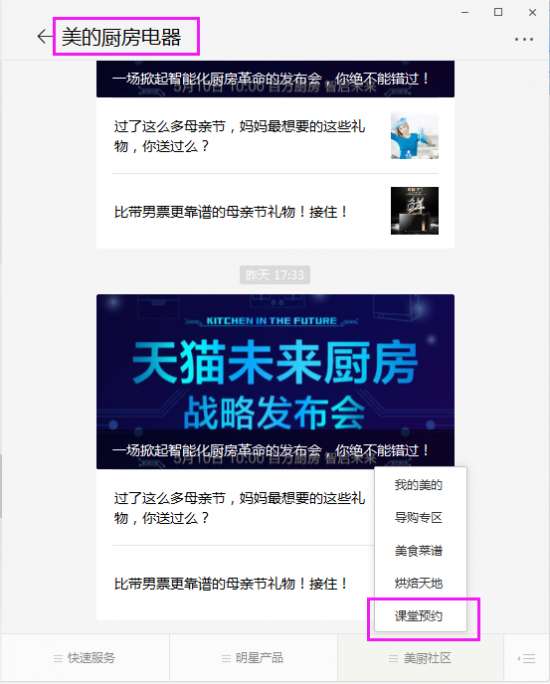The height and width of the screenshot is (684, 550).
Task: Maximize the chat window
Action: click(x=498, y=12)
